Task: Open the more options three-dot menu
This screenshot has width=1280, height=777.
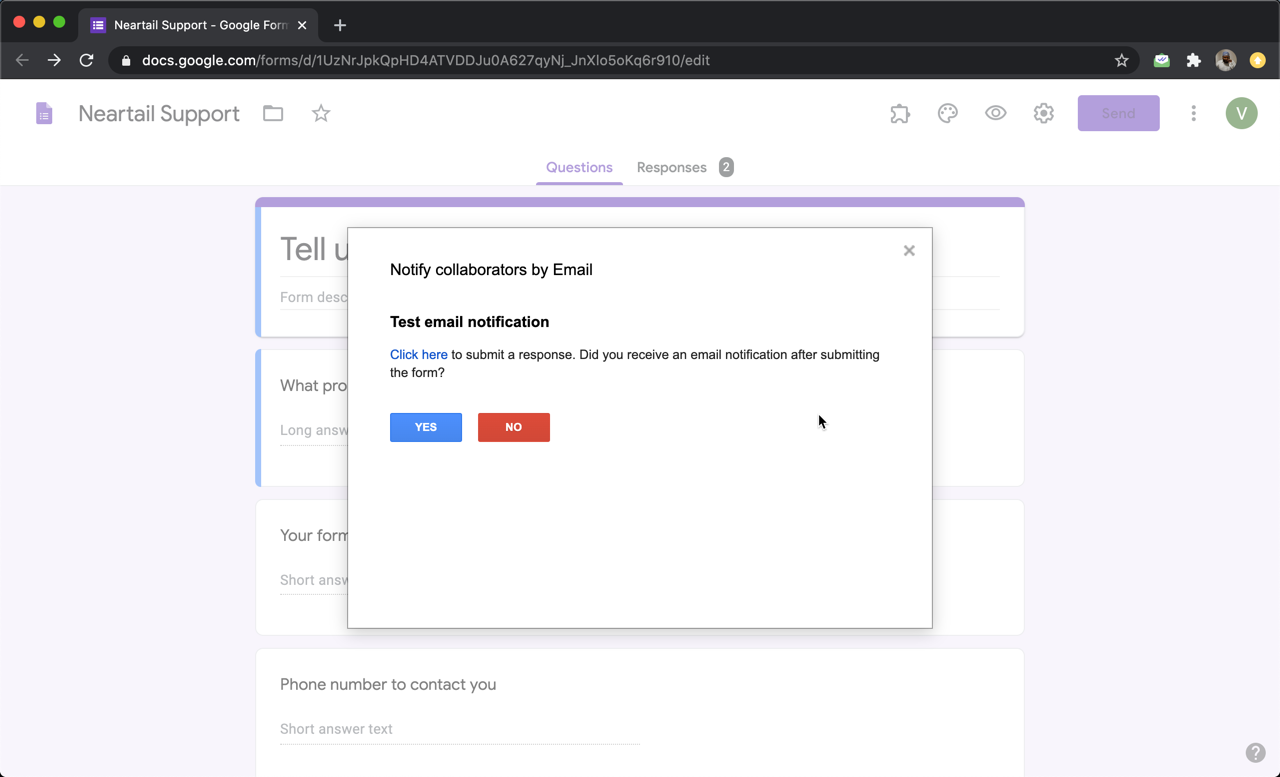Action: tap(1193, 114)
